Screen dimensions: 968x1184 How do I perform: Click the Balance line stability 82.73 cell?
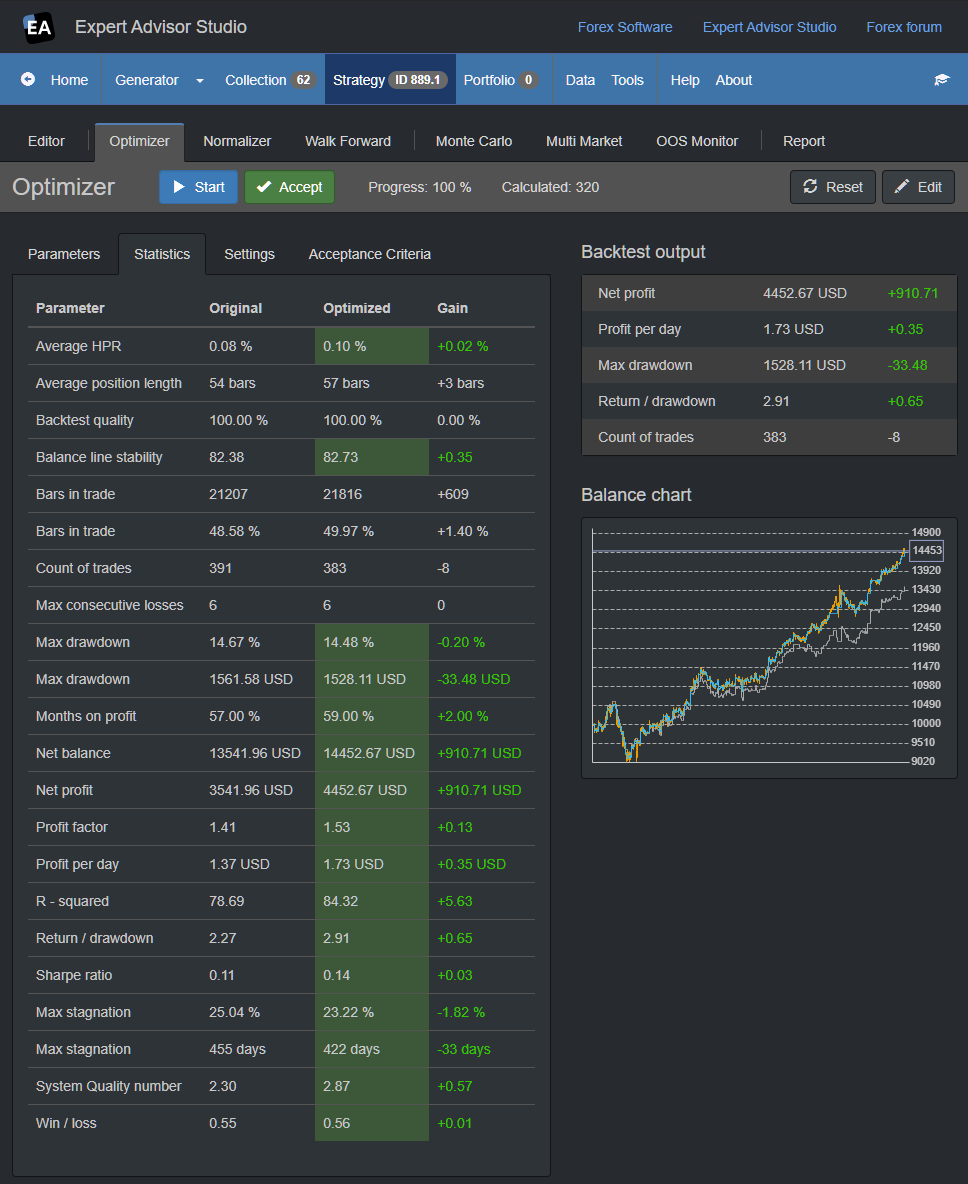tap(371, 457)
